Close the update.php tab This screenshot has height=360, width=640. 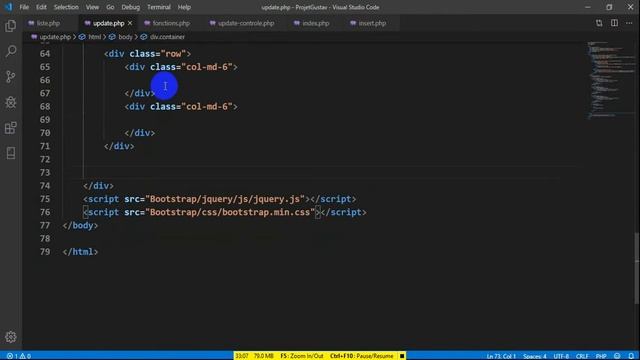130,23
